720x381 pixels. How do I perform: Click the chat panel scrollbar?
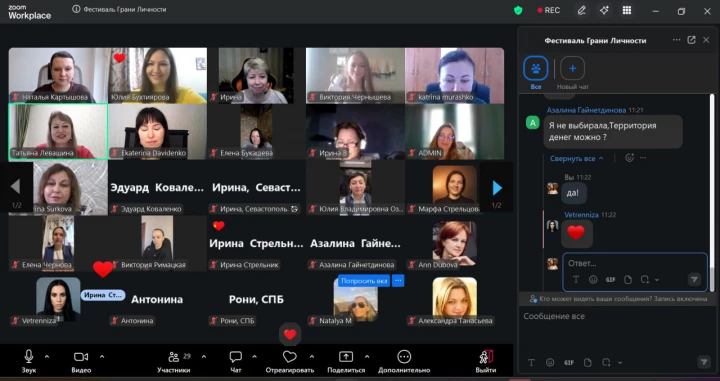[712, 193]
